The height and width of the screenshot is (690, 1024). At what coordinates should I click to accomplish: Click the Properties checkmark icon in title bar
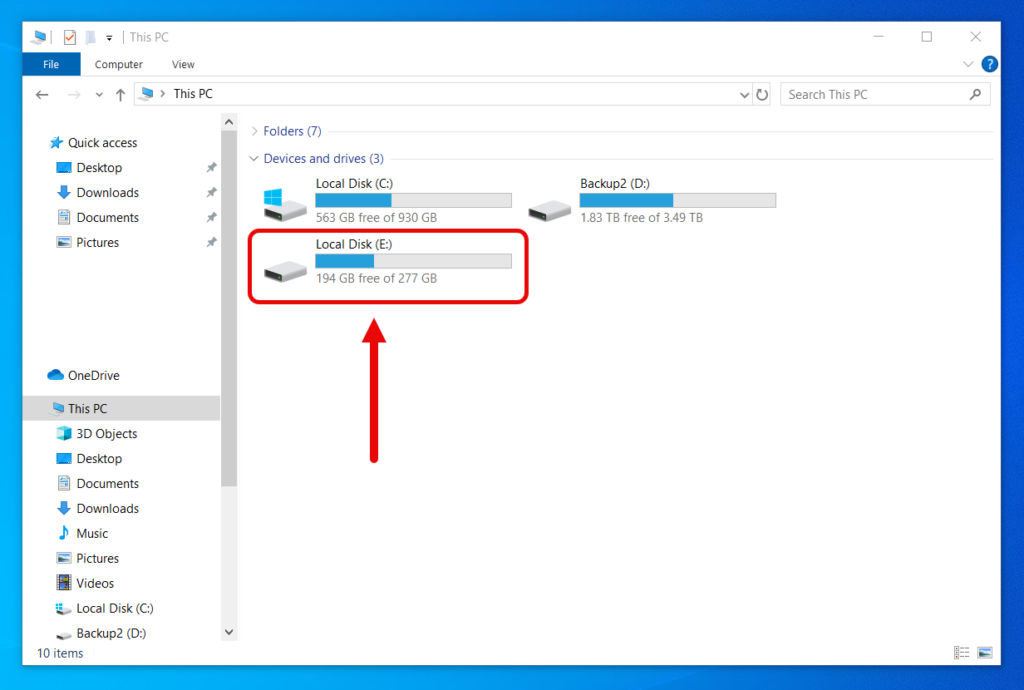click(x=69, y=37)
